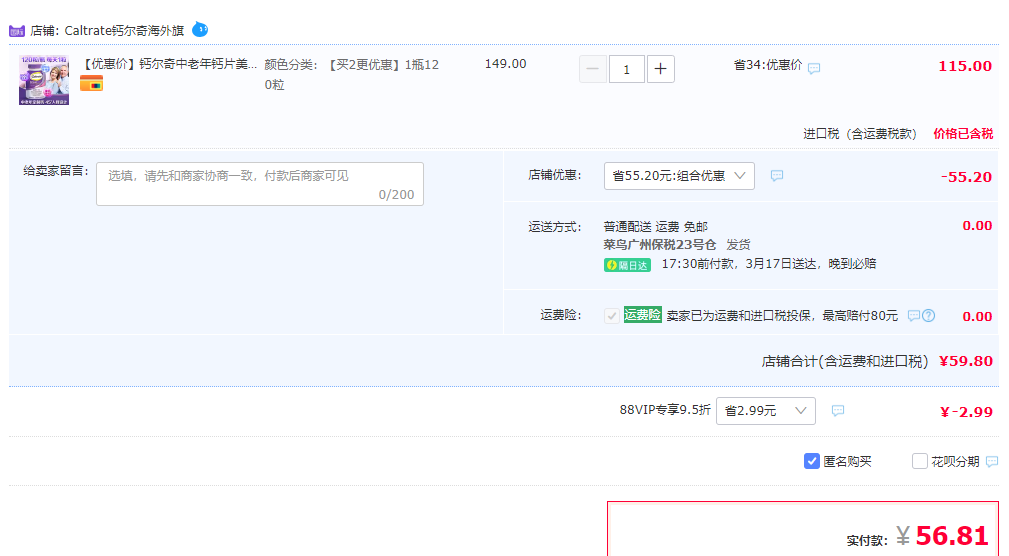Screen dimensions: 1009x556
Task: Click the green 隔日达 badge
Action: pyautogui.click(x=627, y=265)
